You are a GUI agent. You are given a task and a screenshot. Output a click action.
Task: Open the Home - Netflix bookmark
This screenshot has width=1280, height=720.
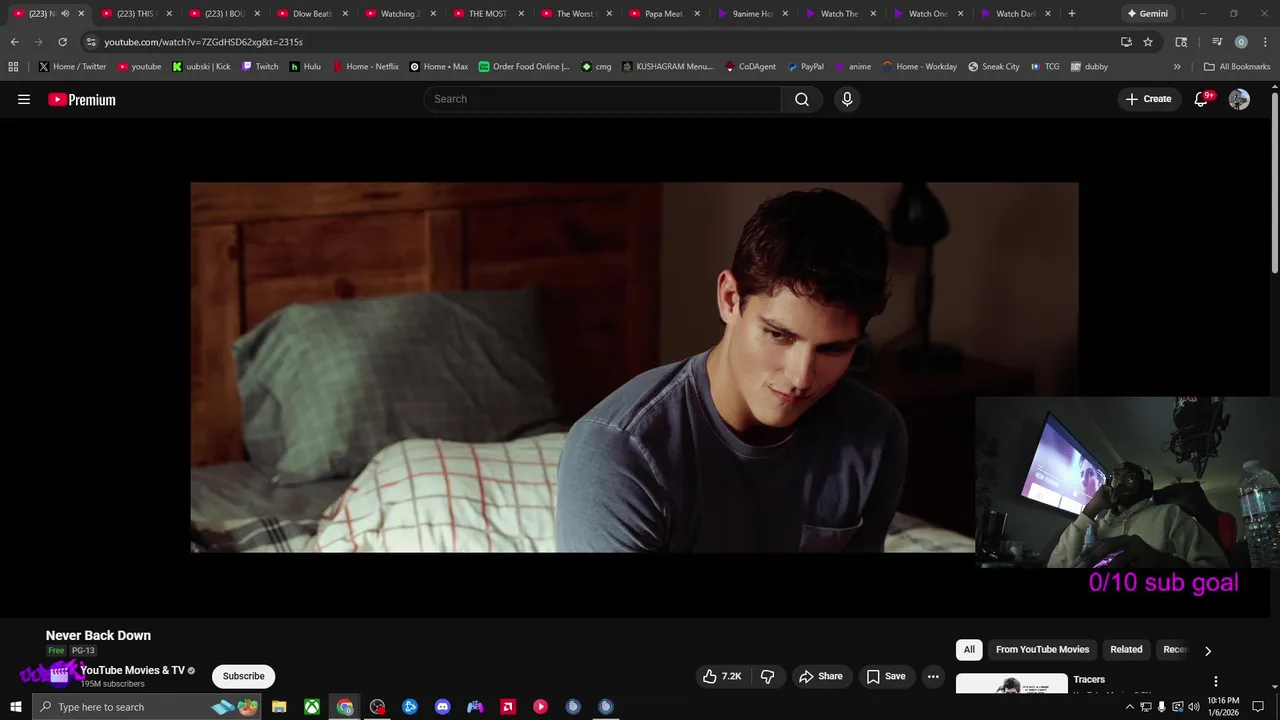pyautogui.click(x=365, y=66)
